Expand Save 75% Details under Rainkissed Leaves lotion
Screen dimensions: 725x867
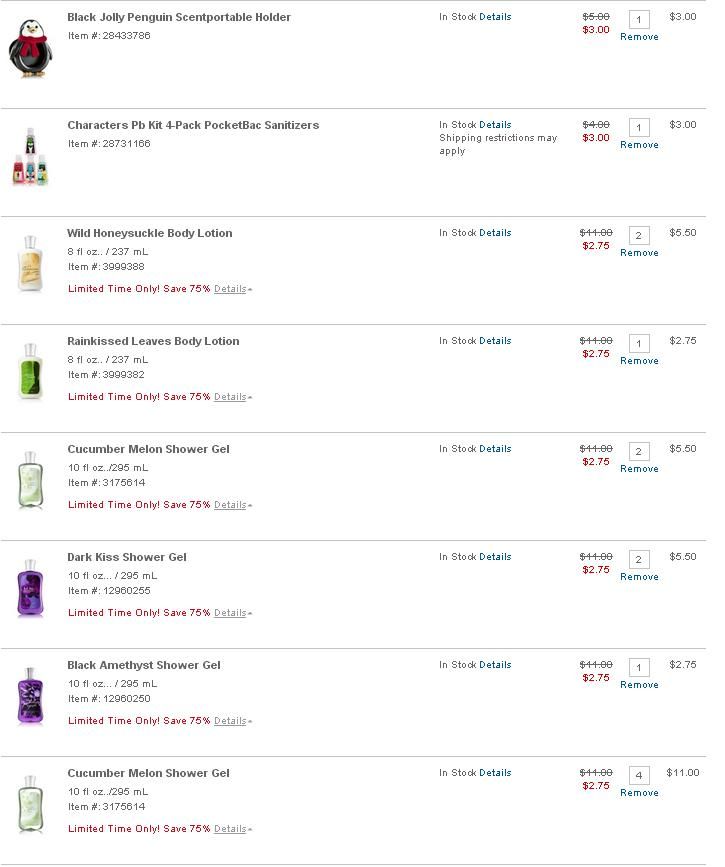pos(230,396)
